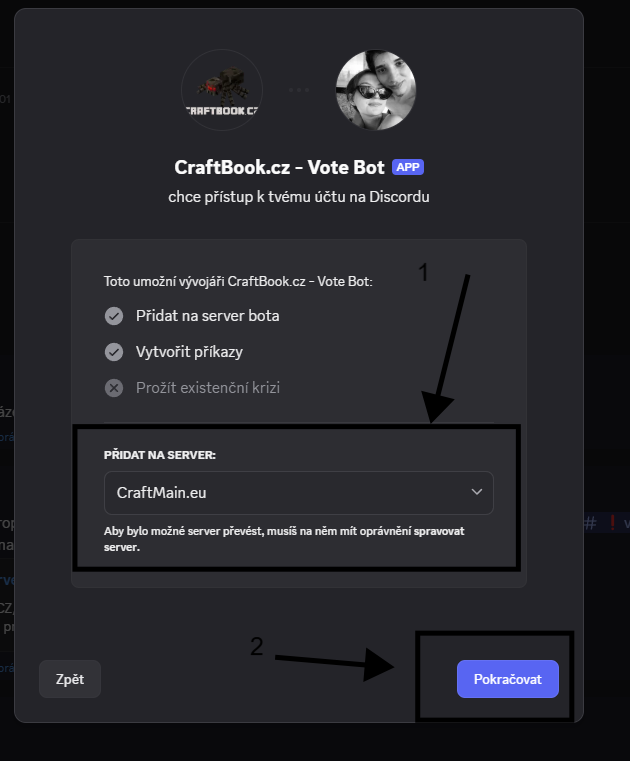Click checkmark icon beside "Vytvořit příkazy"
This screenshot has width=630, height=761.
[x=114, y=352]
